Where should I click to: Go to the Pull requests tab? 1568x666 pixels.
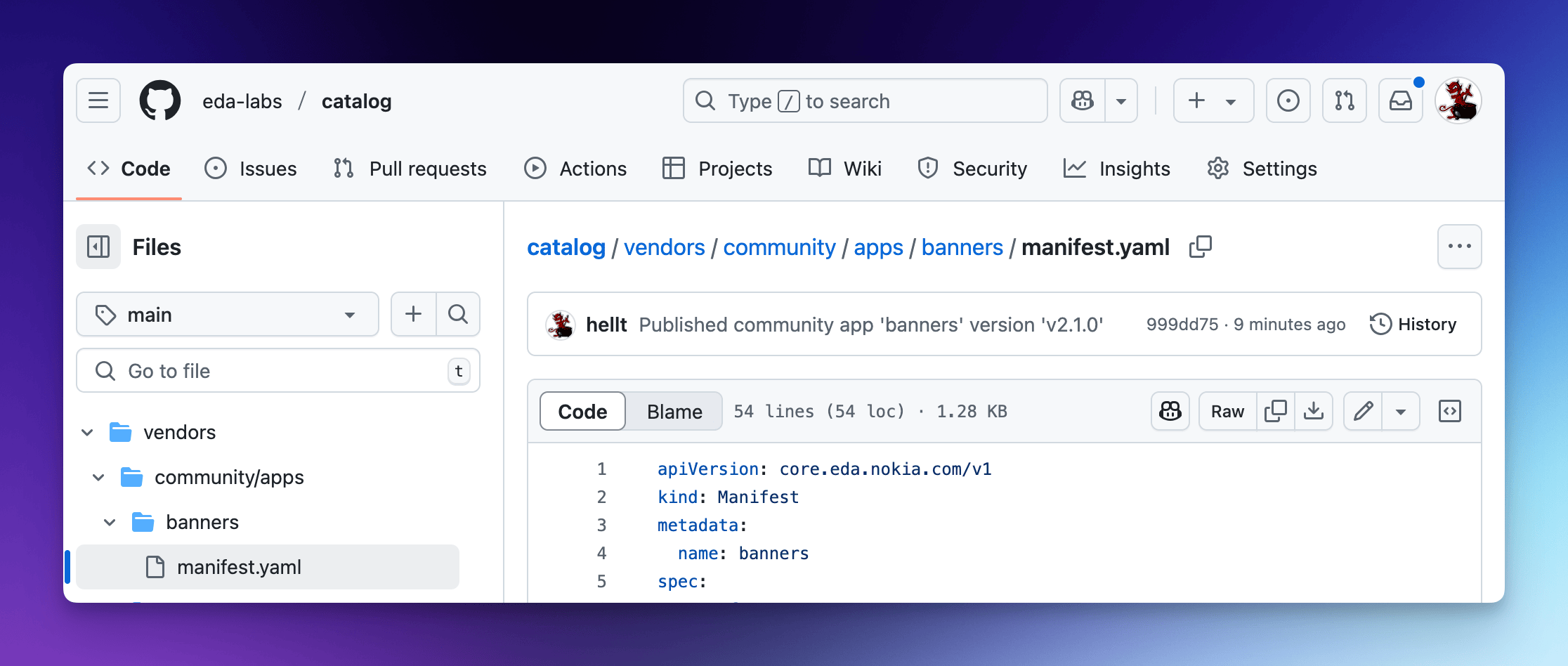(410, 169)
